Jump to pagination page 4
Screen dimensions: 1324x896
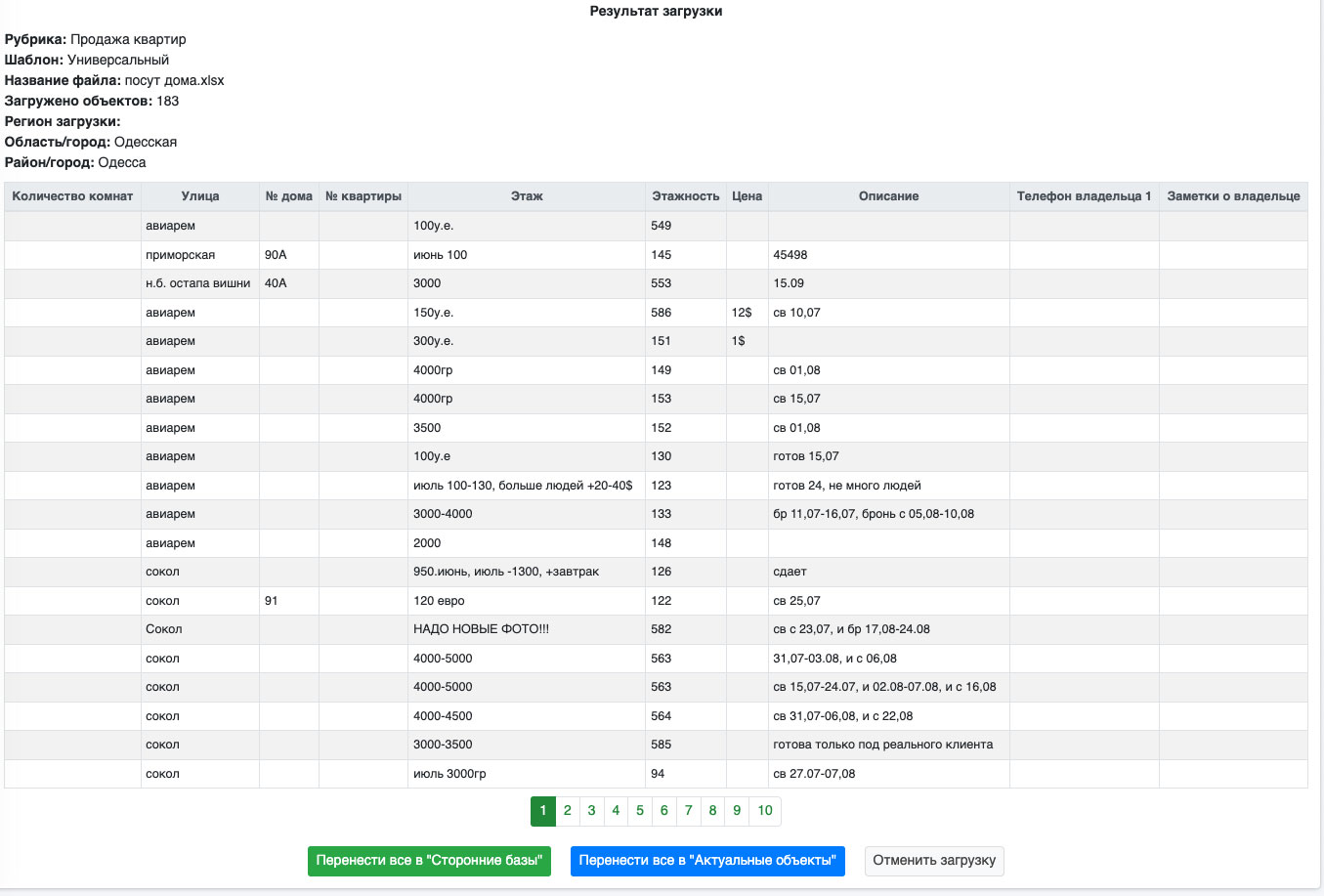[x=616, y=811]
